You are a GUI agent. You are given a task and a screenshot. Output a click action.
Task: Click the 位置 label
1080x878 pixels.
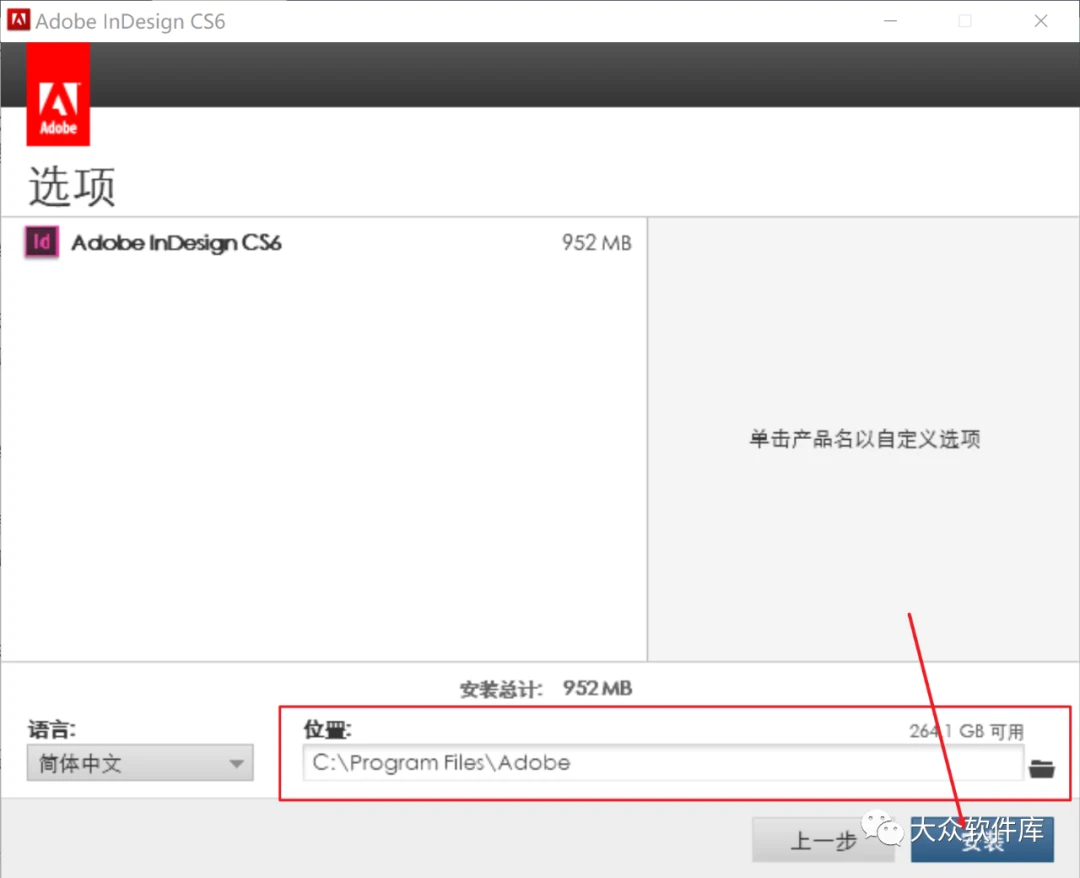327,729
